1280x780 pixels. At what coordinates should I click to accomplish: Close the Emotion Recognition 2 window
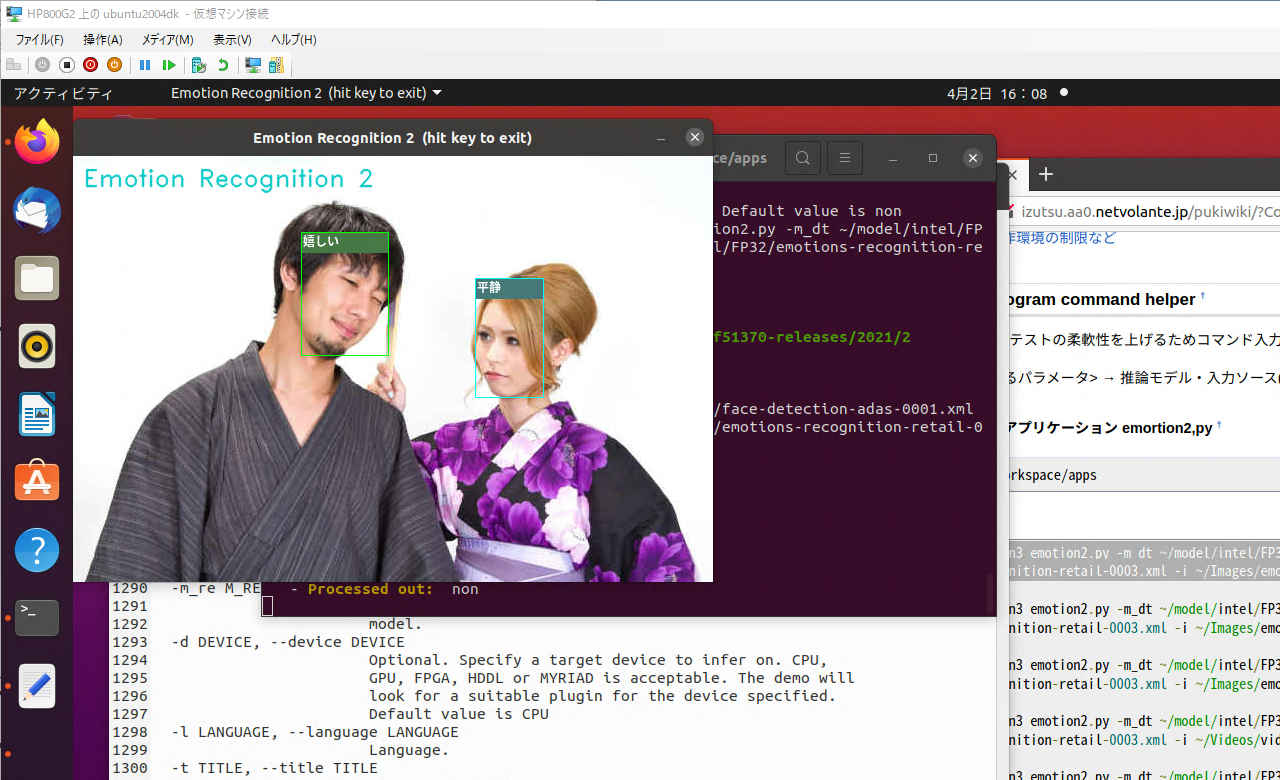[695, 138]
